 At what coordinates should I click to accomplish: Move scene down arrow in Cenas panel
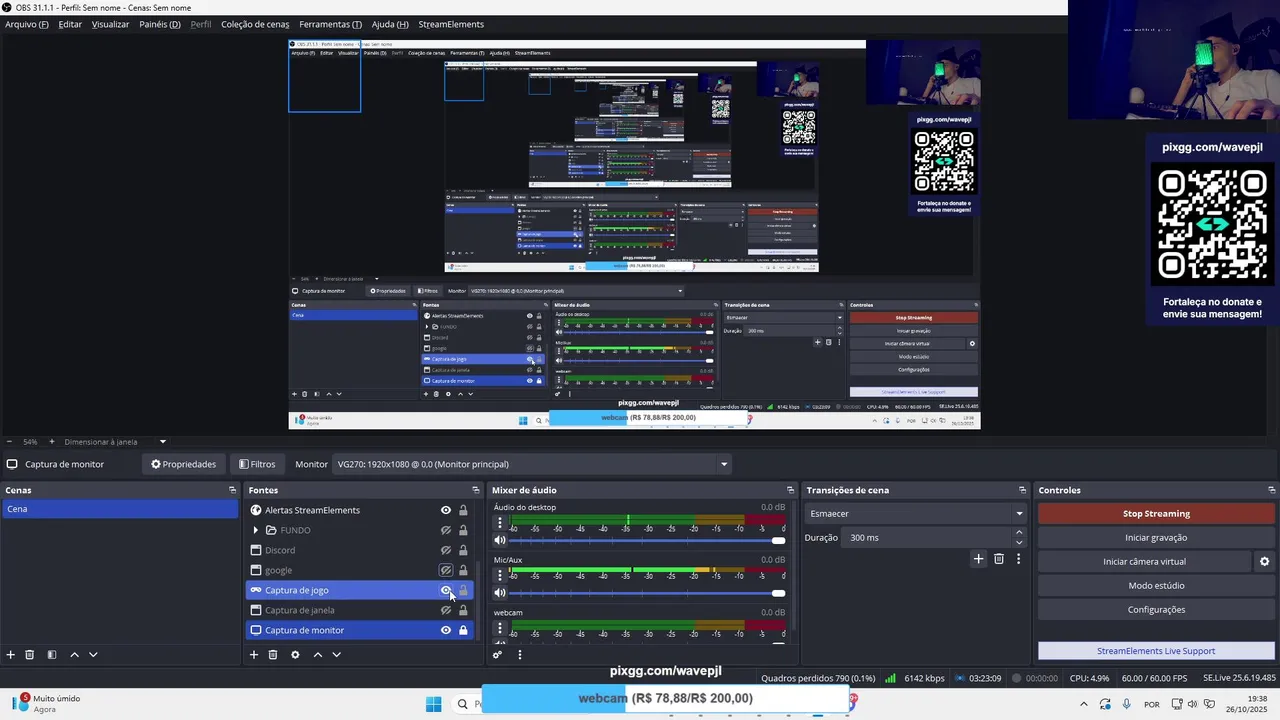pyautogui.click(x=93, y=655)
